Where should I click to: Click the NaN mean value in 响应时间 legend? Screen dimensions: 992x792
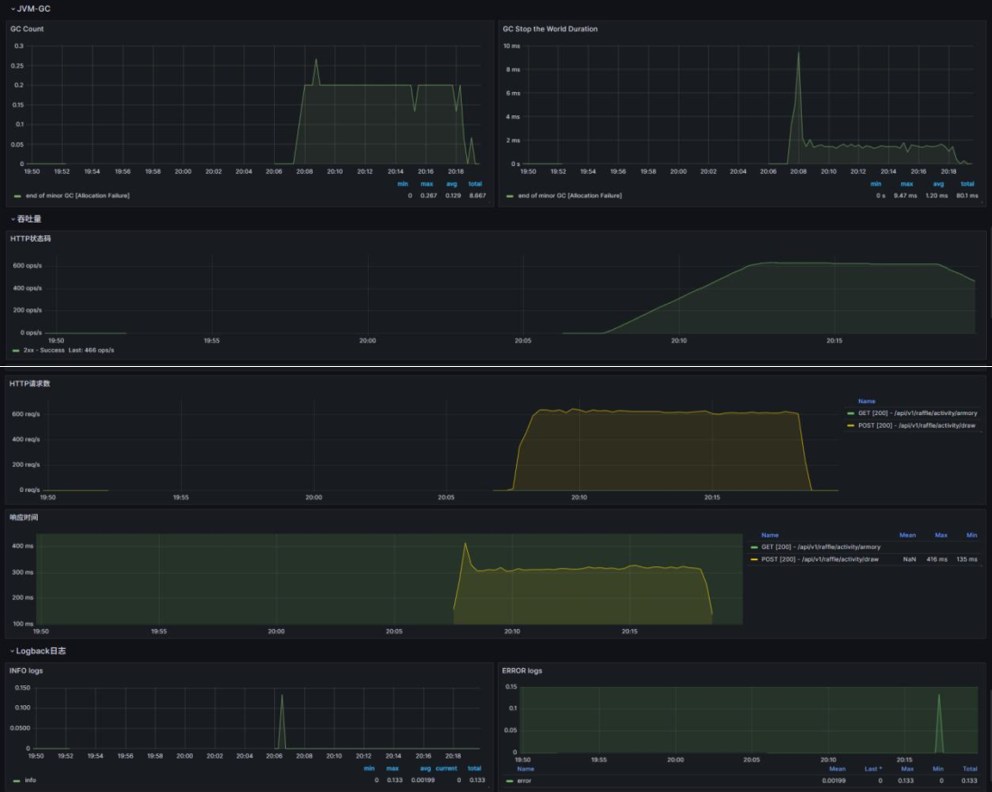[909, 559]
